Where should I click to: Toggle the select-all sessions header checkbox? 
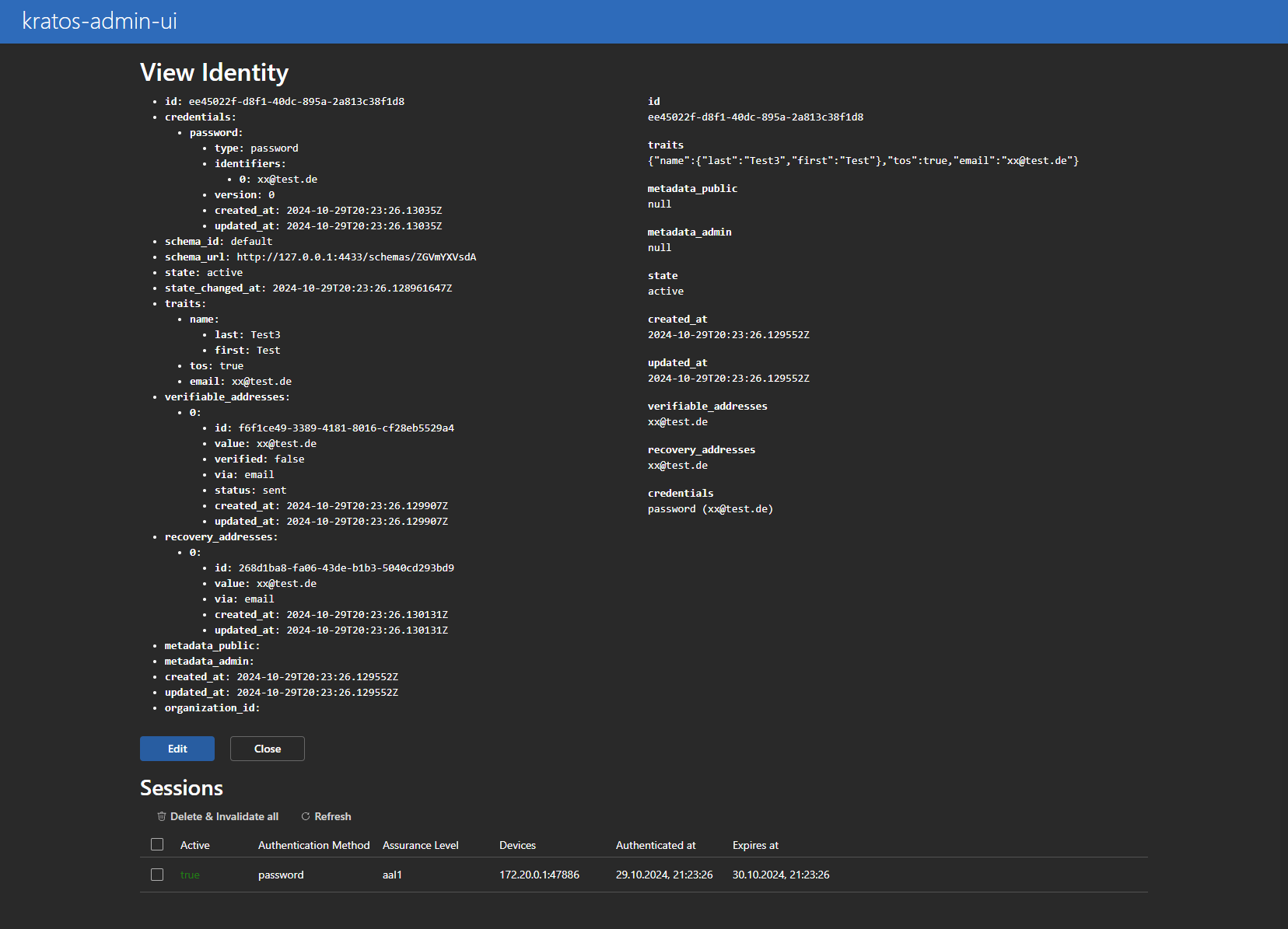tap(157, 844)
